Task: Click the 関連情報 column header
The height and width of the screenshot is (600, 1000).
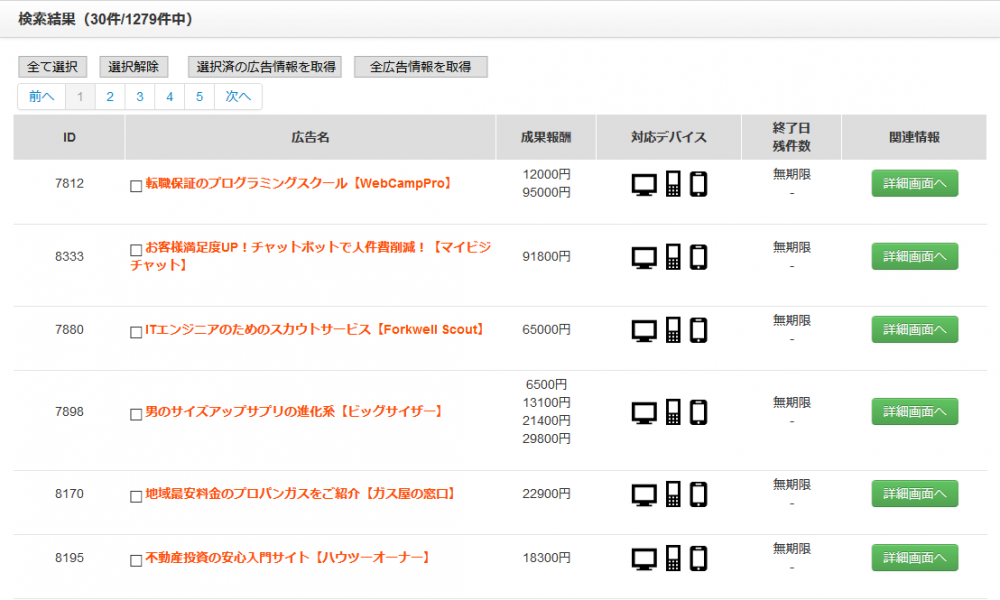Action: 915,138
